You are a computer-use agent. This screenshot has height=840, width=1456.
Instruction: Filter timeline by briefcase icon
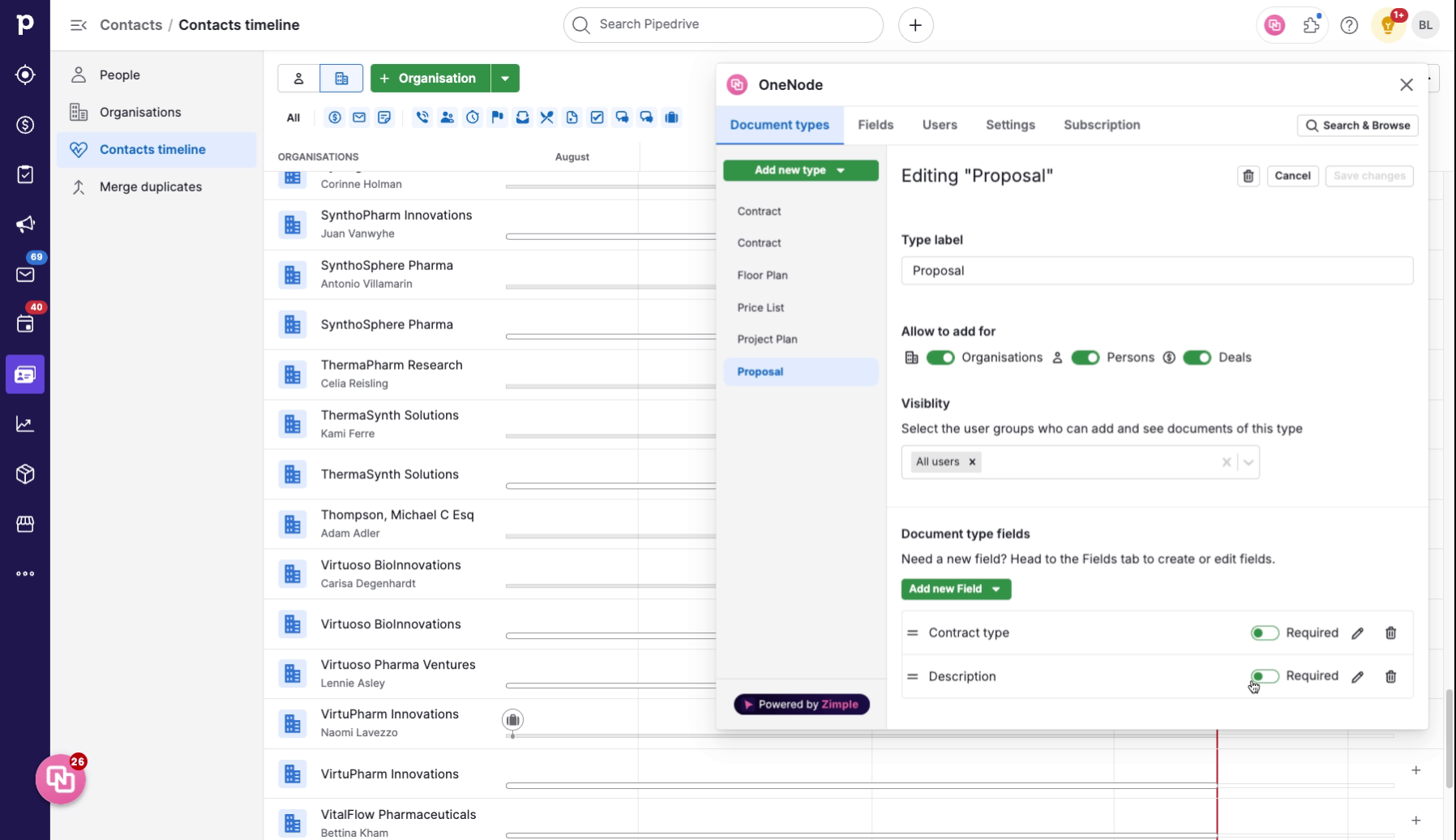click(672, 118)
